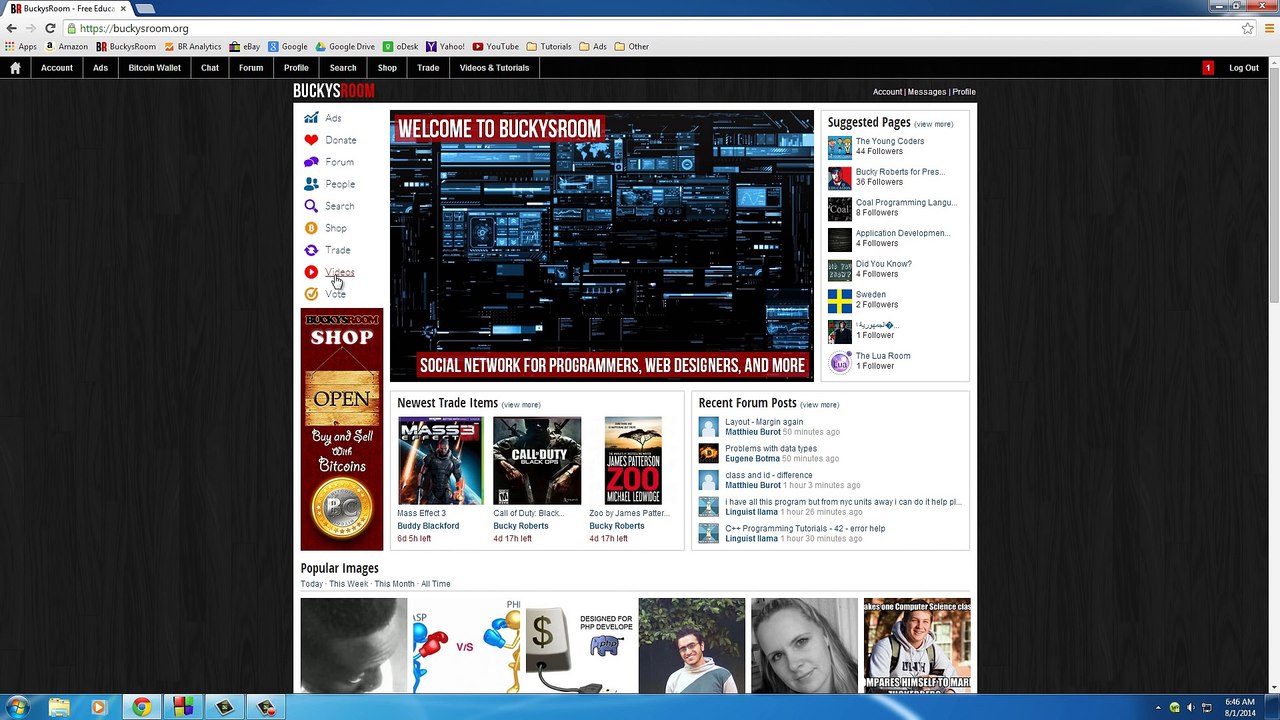Viewport: 1280px width, 720px height.
Task: Expand the Other bookmarks folder
Action: pyautogui.click(x=632, y=46)
